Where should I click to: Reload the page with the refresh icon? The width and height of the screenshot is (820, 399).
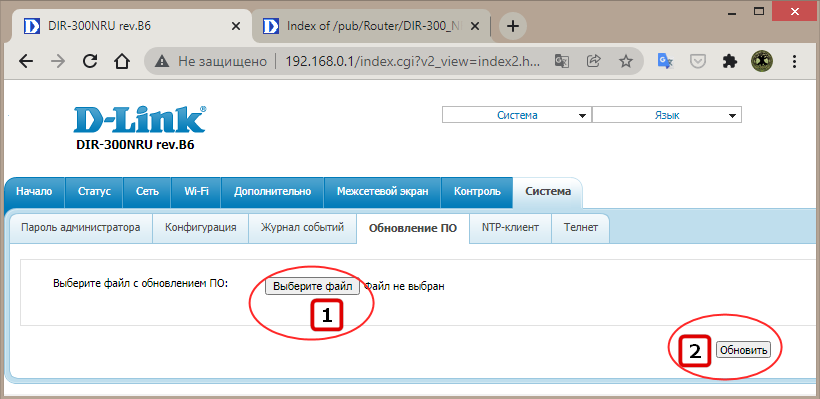click(x=90, y=62)
